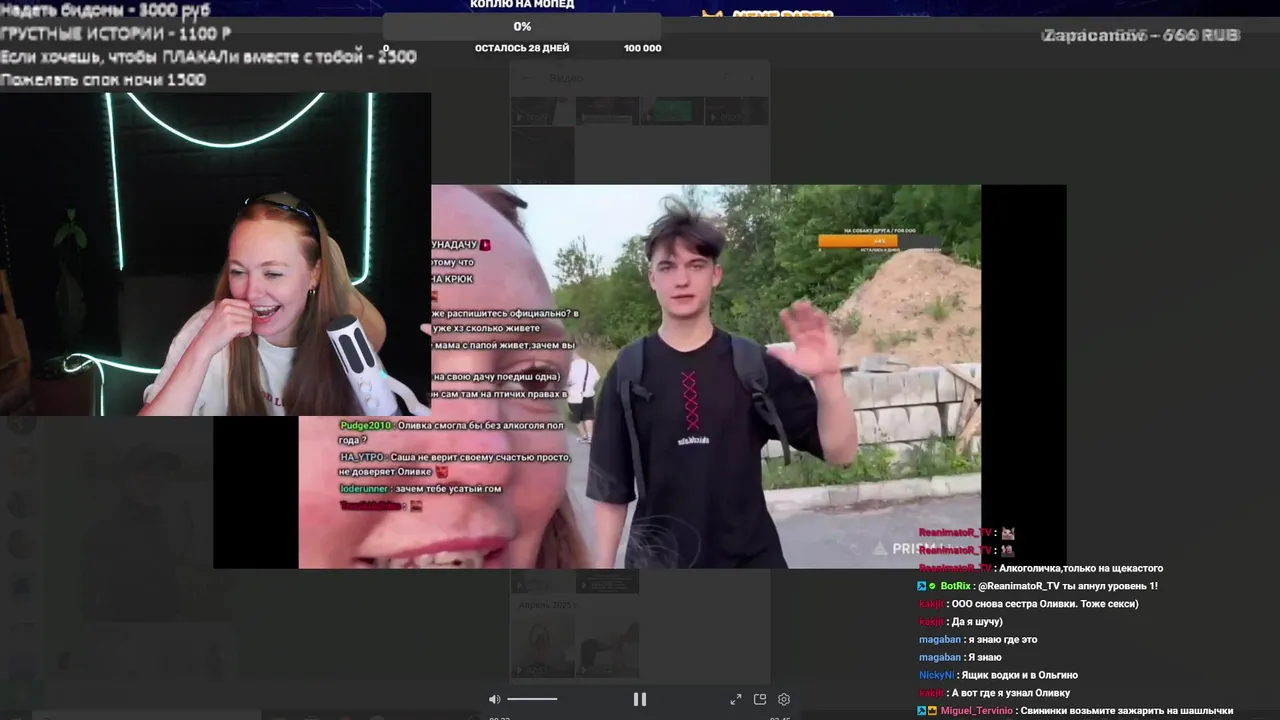Mute the video with the speaker icon
1280x720 pixels.
click(494, 699)
